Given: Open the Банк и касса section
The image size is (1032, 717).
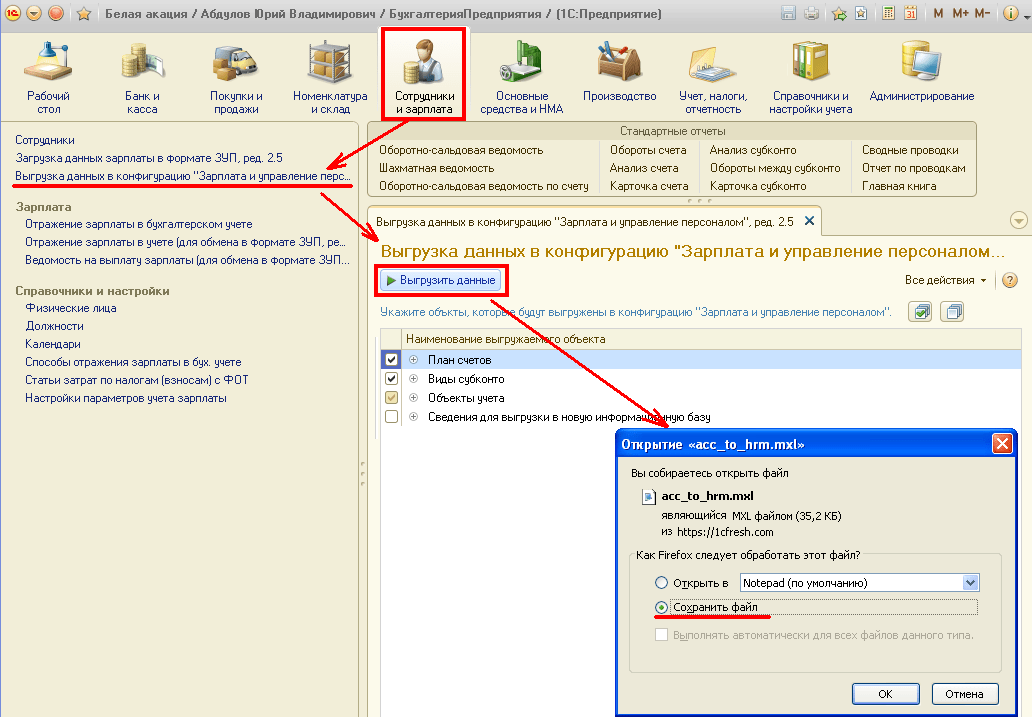Looking at the screenshot, I should coord(142,78).
